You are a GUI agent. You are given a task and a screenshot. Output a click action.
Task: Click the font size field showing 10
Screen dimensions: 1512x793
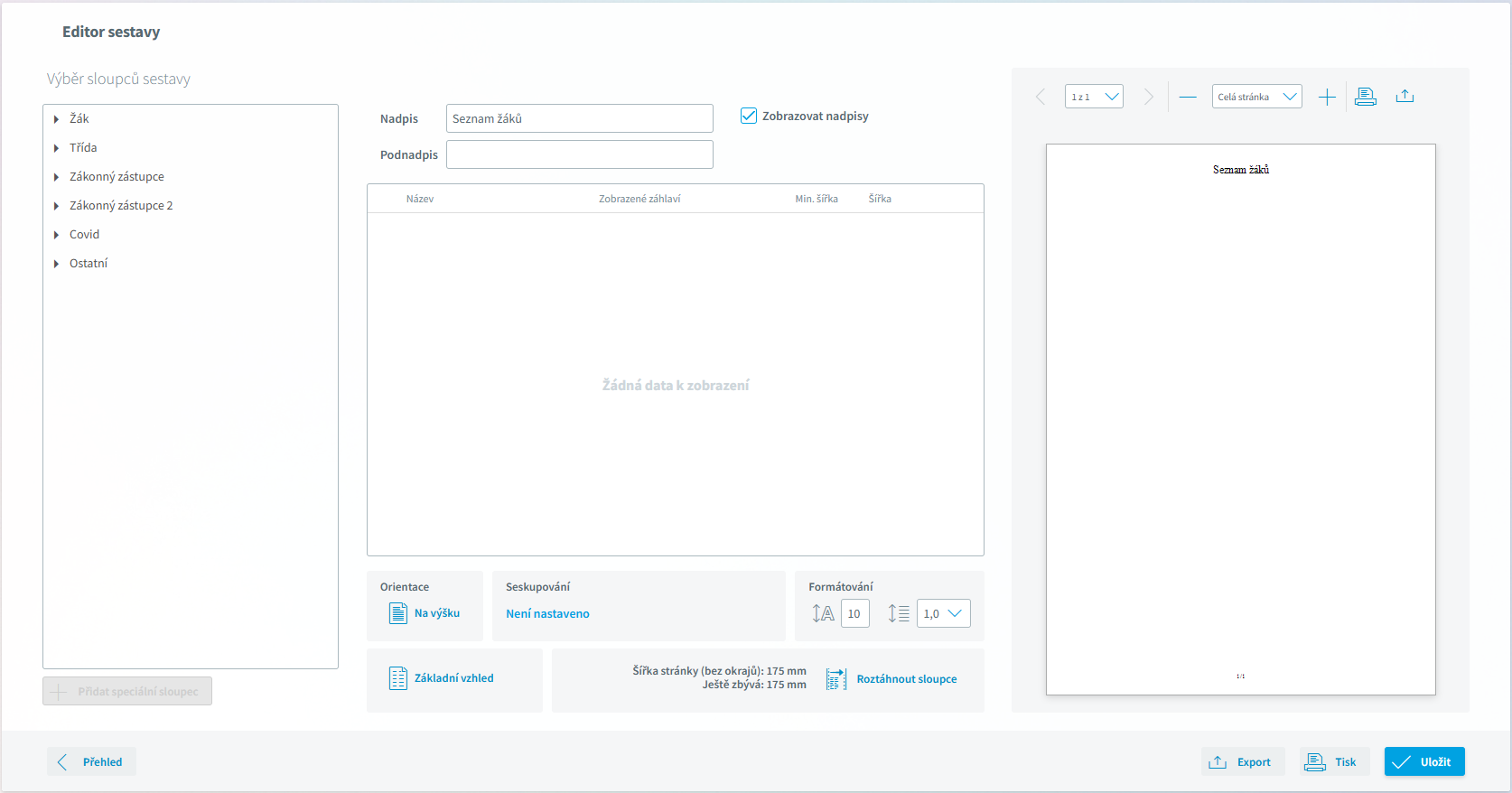coord(854,613)
